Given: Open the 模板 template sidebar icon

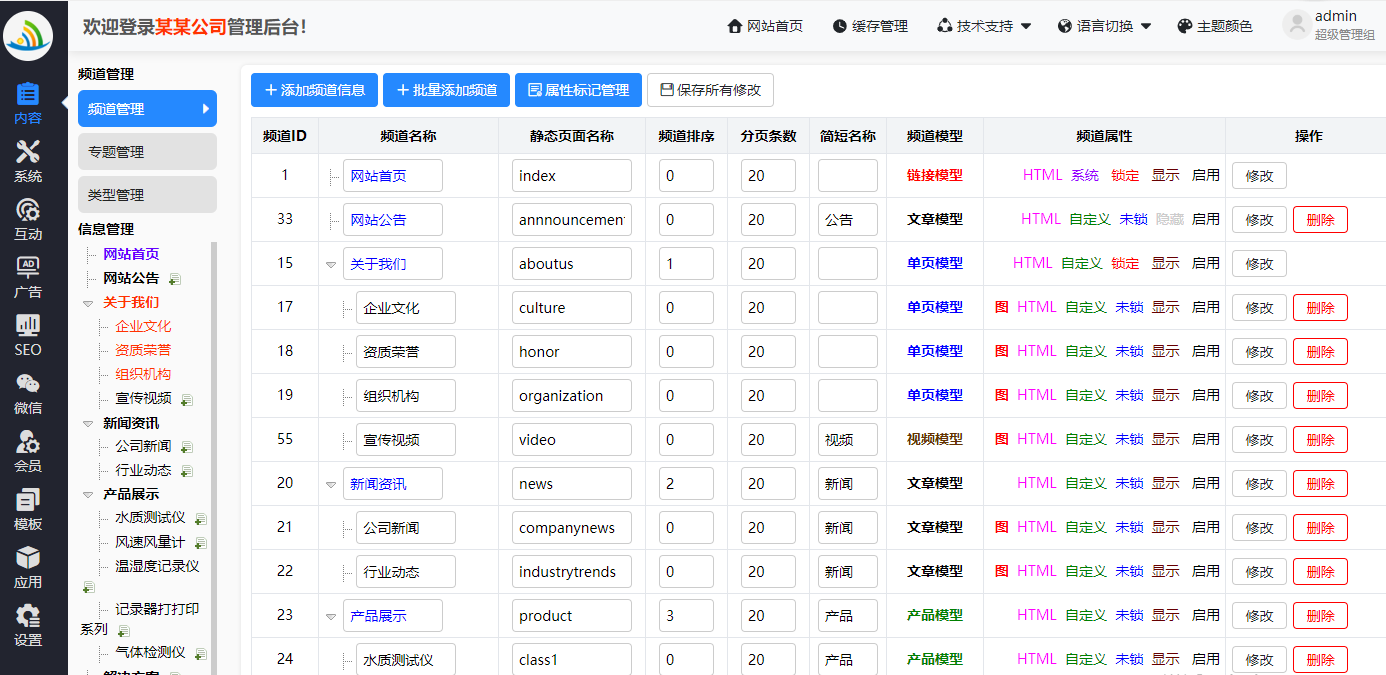Looking at the screenshot, I should point(28,509).
